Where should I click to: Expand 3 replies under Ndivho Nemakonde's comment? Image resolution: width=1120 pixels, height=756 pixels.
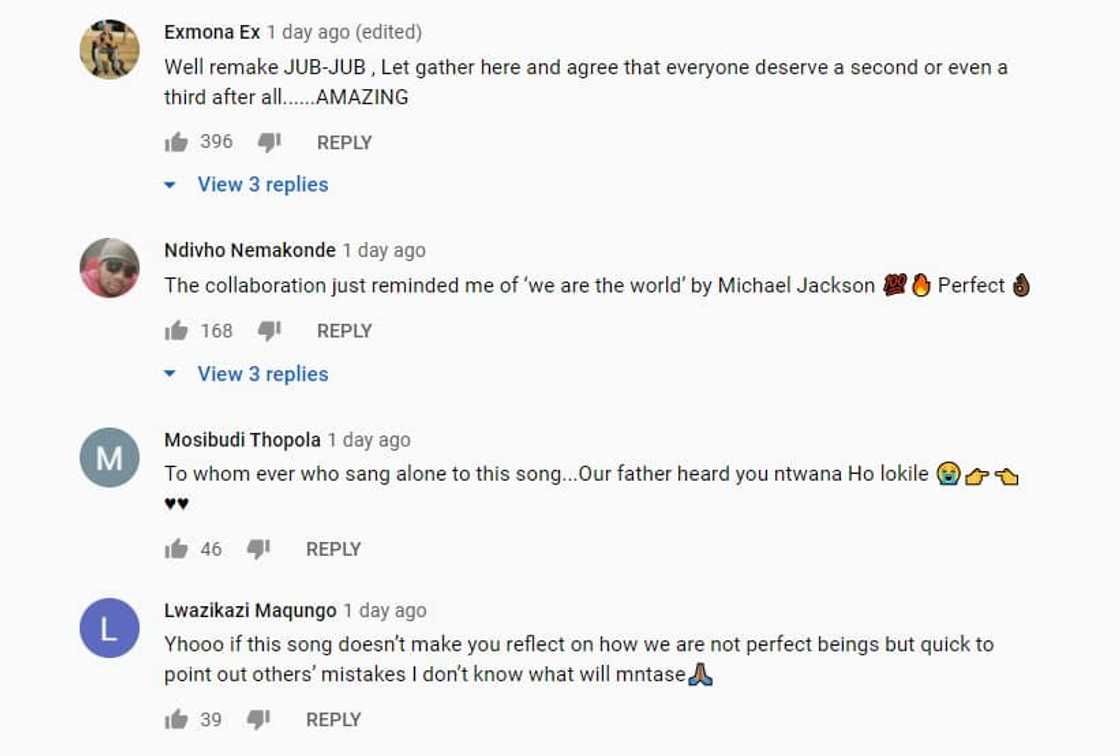(x=262, y=374)
